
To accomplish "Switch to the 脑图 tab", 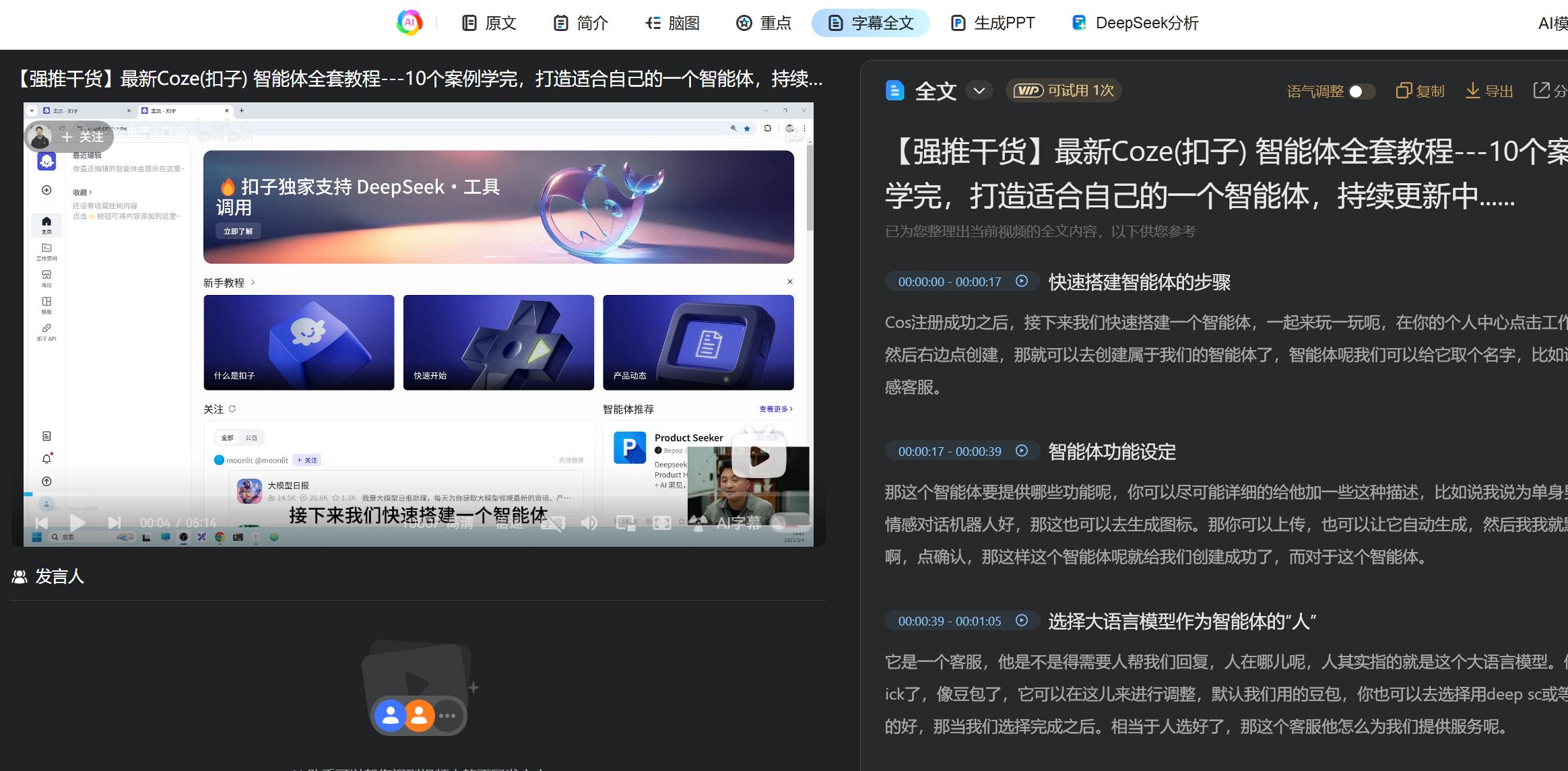I will tap(673, 24).
